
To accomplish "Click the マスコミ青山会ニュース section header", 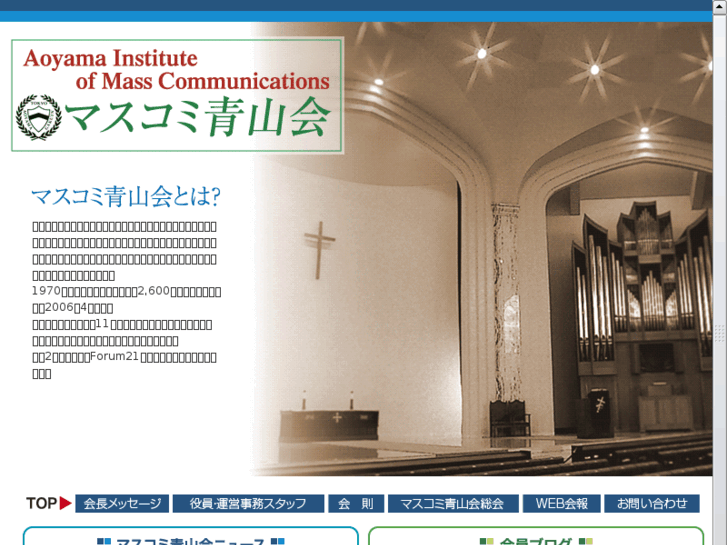I will [191, 541].
